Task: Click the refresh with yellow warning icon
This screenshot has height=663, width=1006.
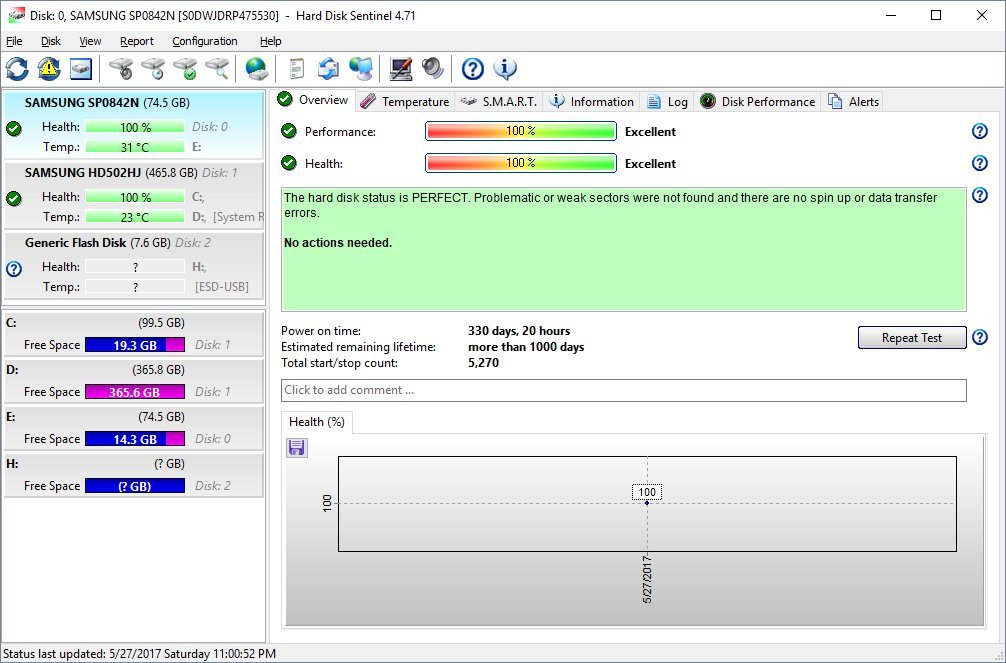Action: click(49, 69)
